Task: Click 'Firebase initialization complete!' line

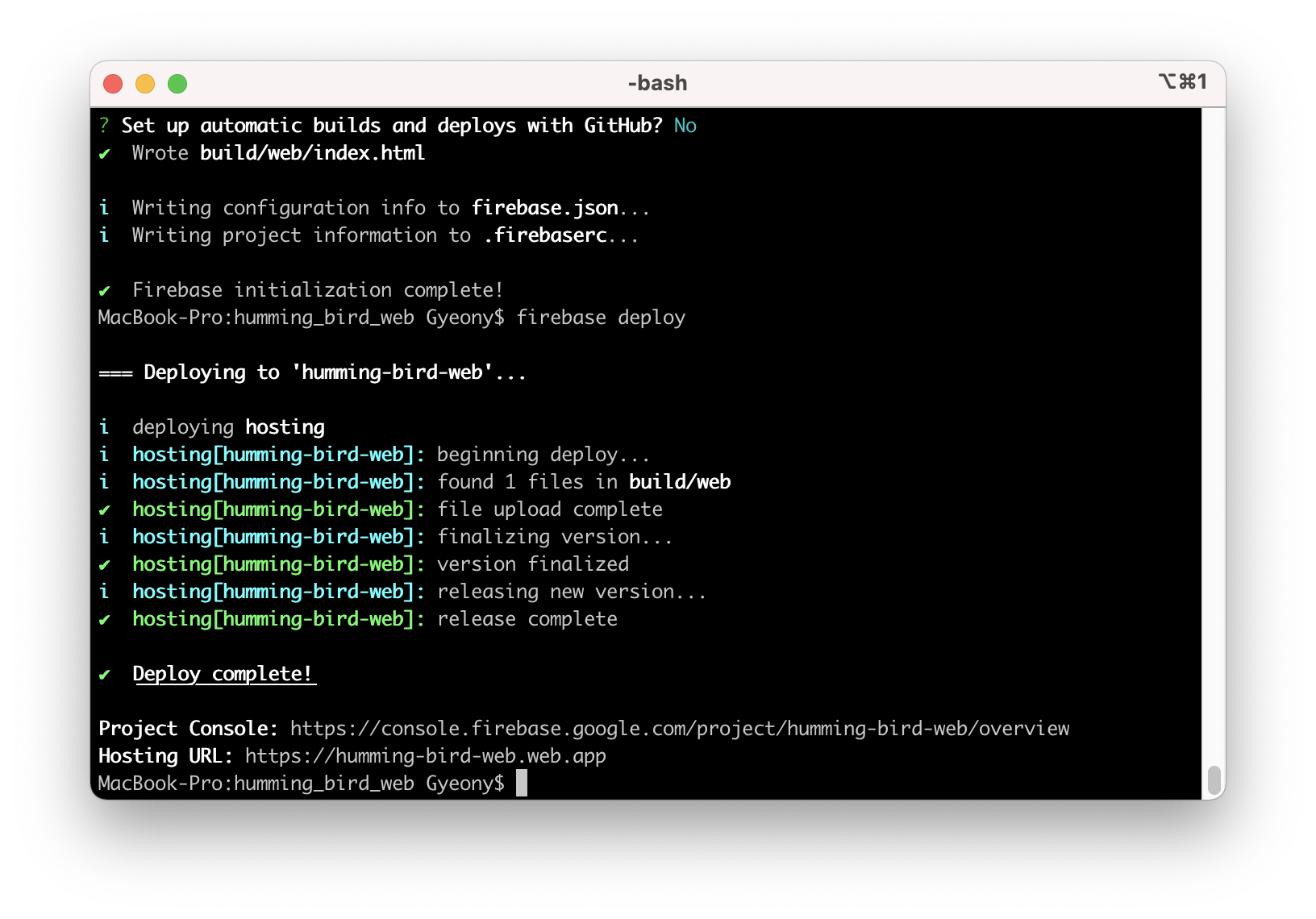Action: click(318, 290)
